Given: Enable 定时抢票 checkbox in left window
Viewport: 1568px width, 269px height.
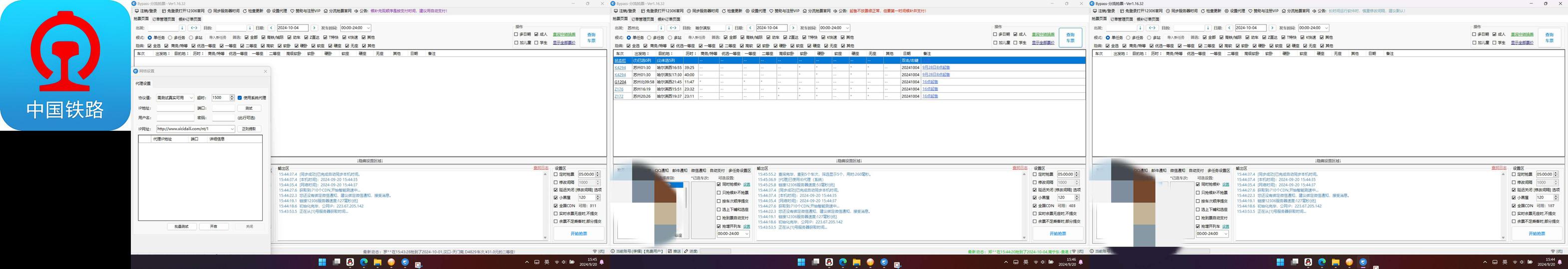Looking at the screenshot, I should pos(556,174).
